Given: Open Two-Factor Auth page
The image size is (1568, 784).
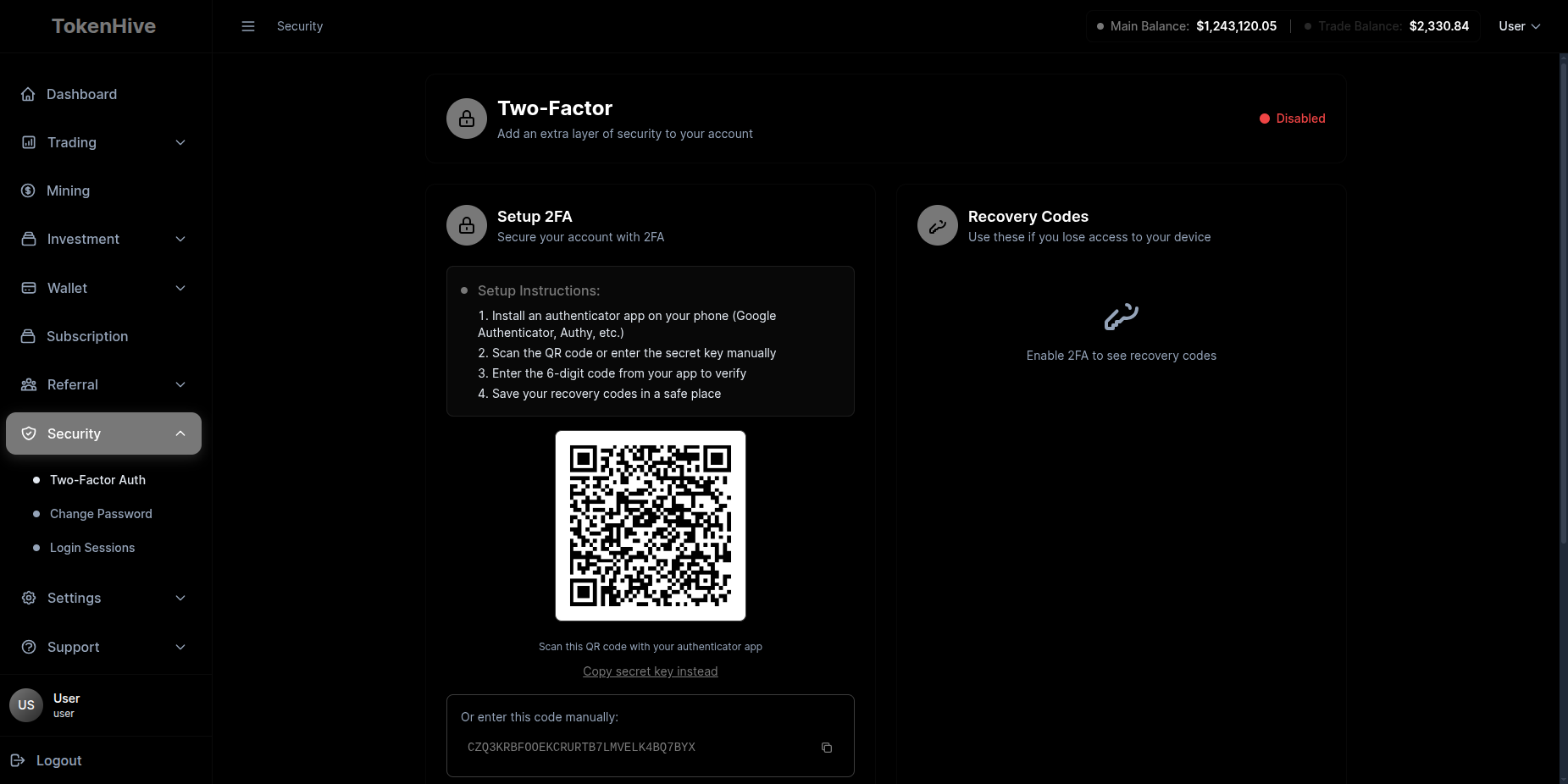Looking at the screenshot, I should click(x=97, y=480).
